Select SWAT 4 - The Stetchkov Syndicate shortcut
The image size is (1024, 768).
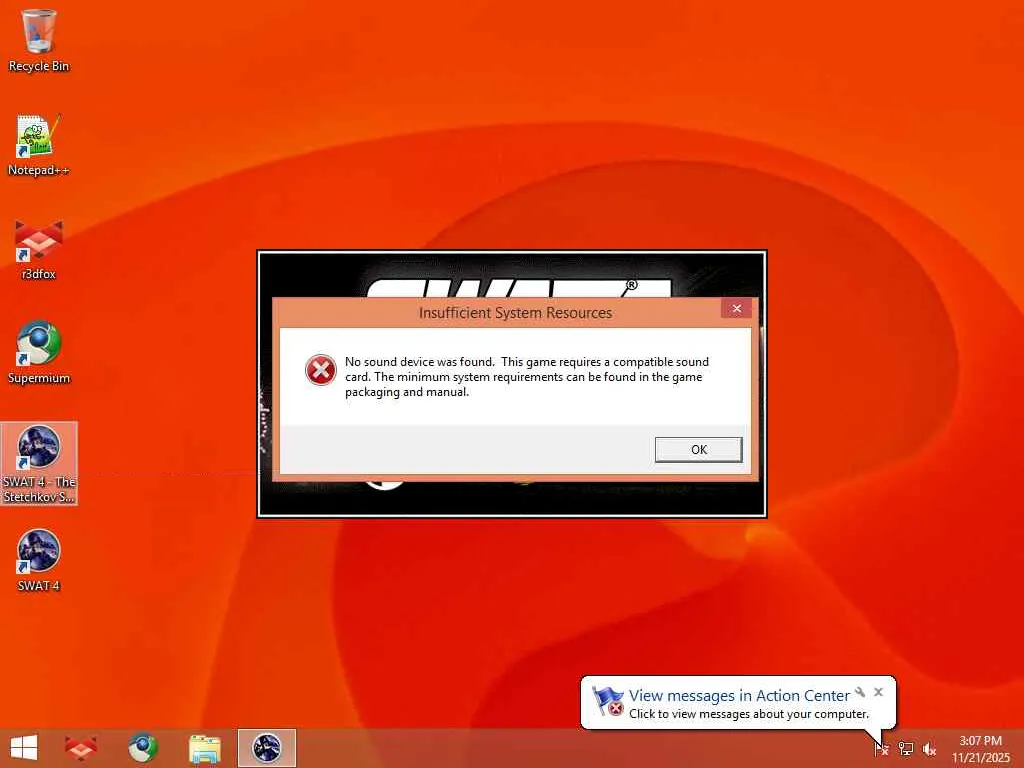39,464
